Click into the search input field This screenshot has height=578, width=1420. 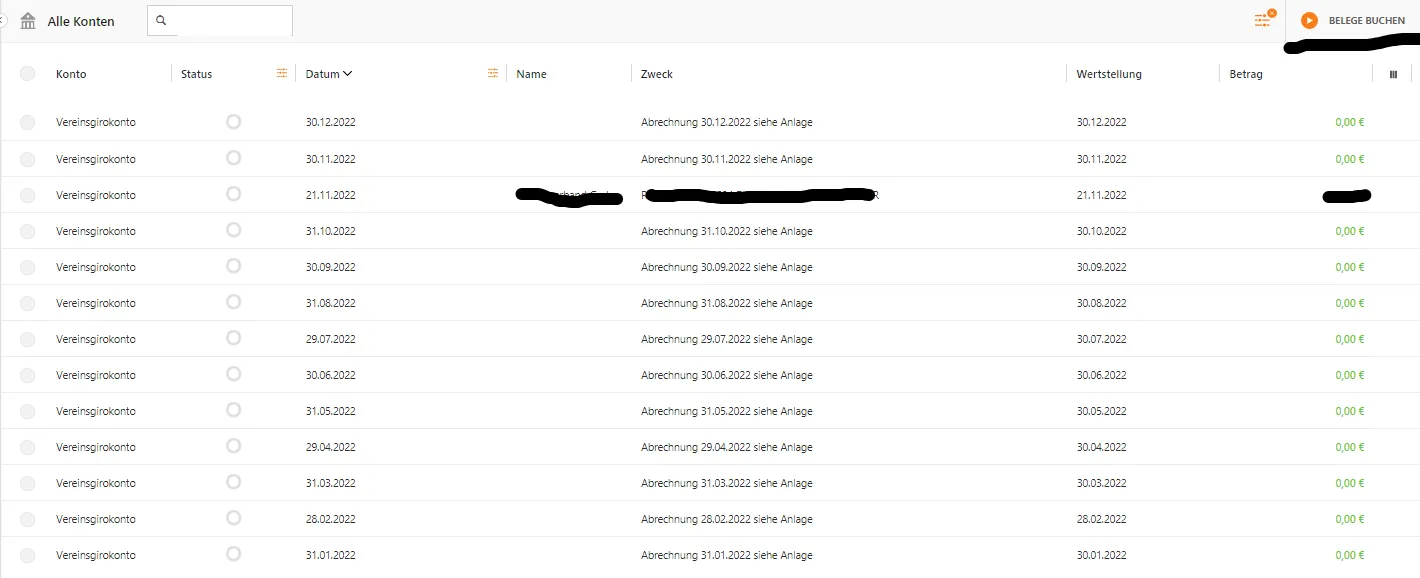coord(232,21)
